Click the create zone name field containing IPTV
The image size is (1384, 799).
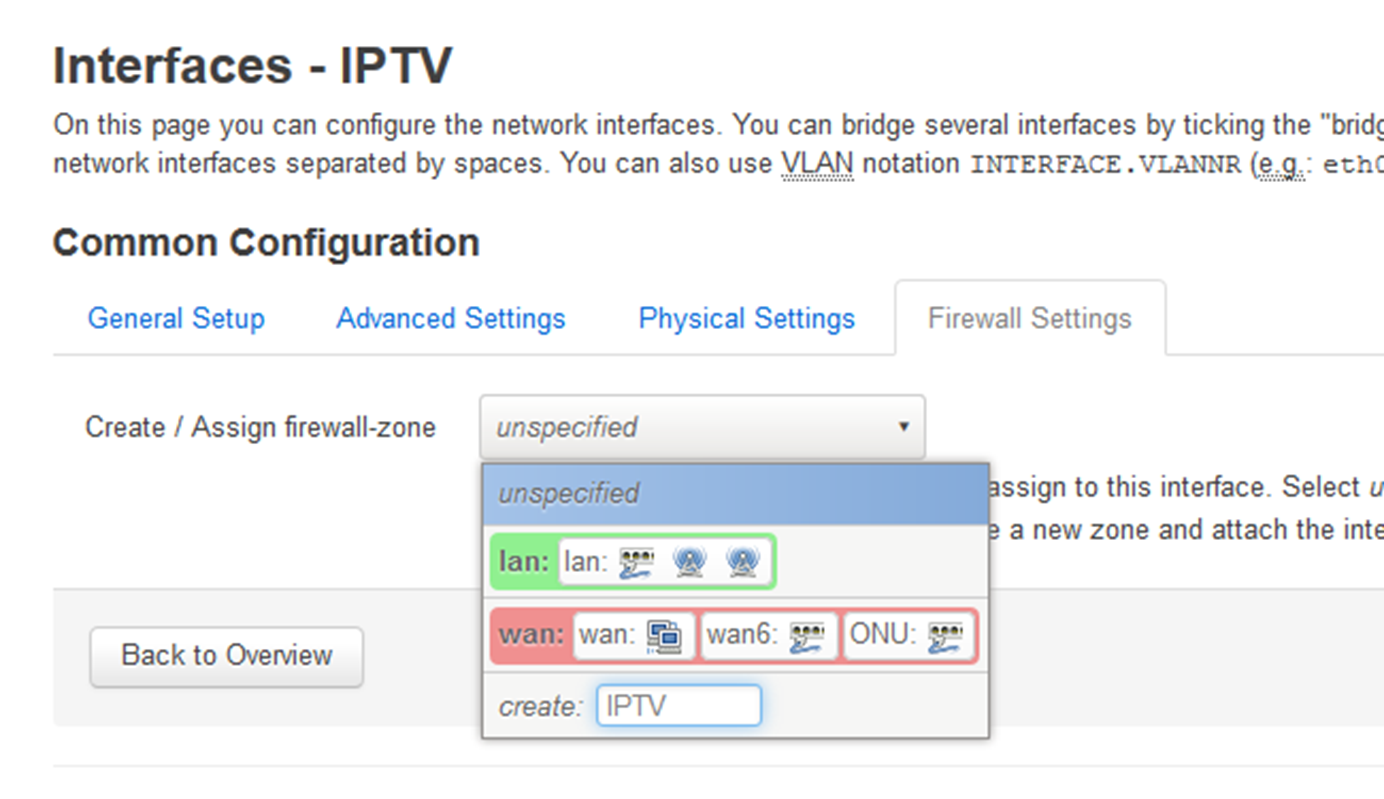point(678,706)
